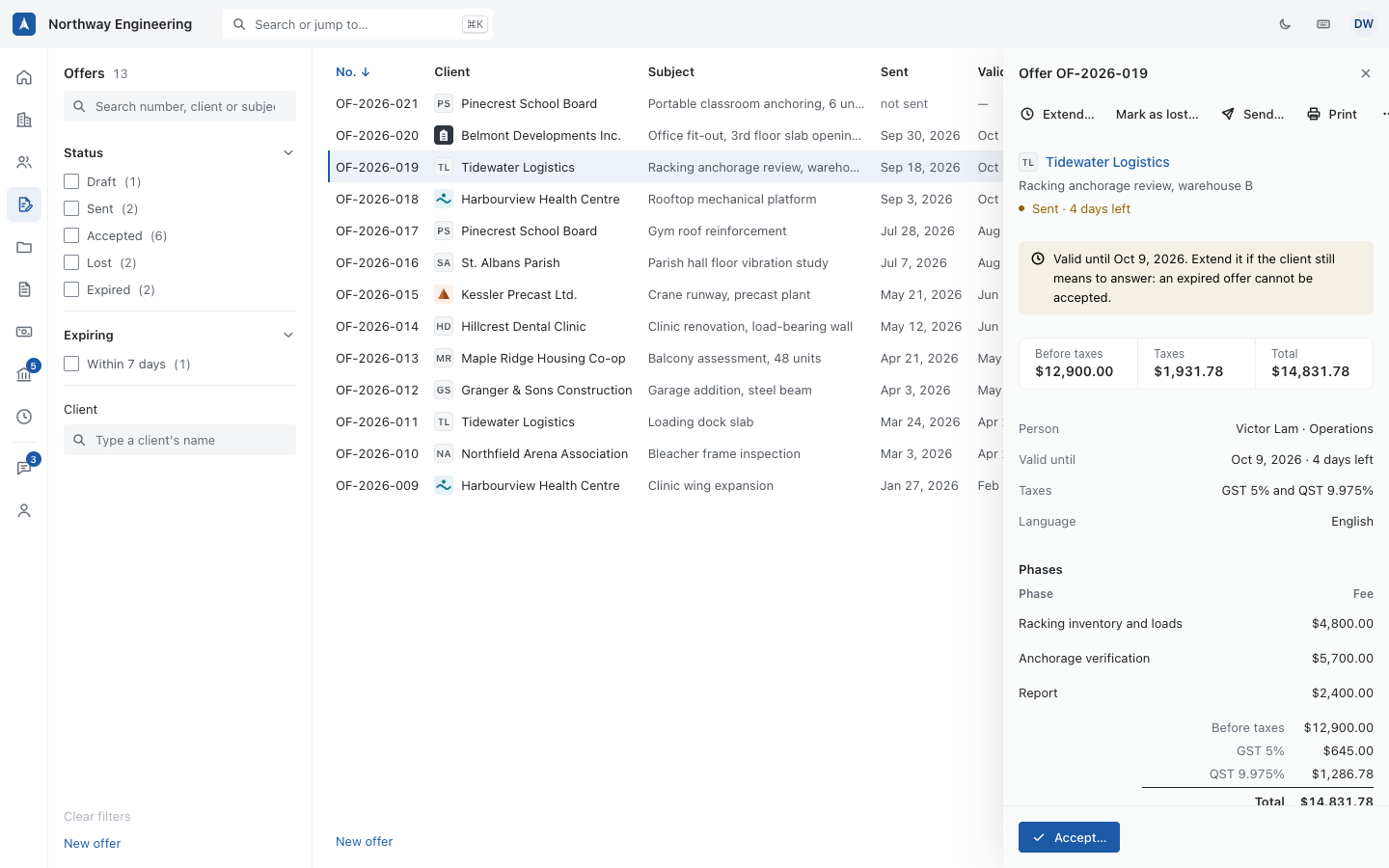The width and height of the screenshot is (1389, 868).
Task: Collapse the Status filter section
Action: click(x=287, y=152)
